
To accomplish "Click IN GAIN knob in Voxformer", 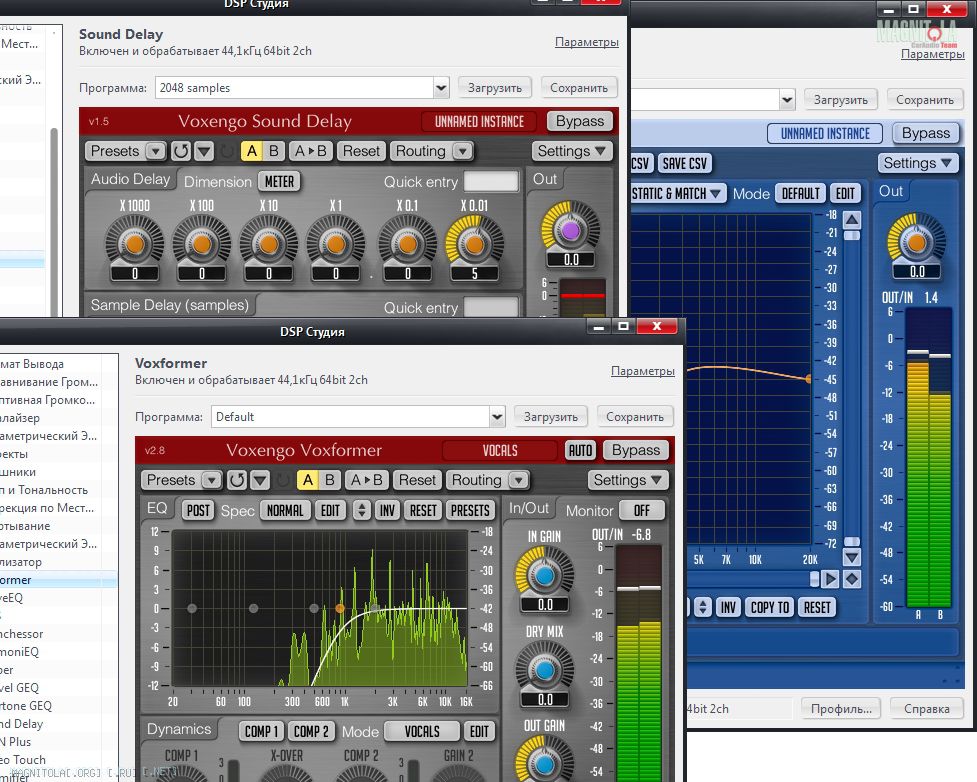I will pos(545,576).
